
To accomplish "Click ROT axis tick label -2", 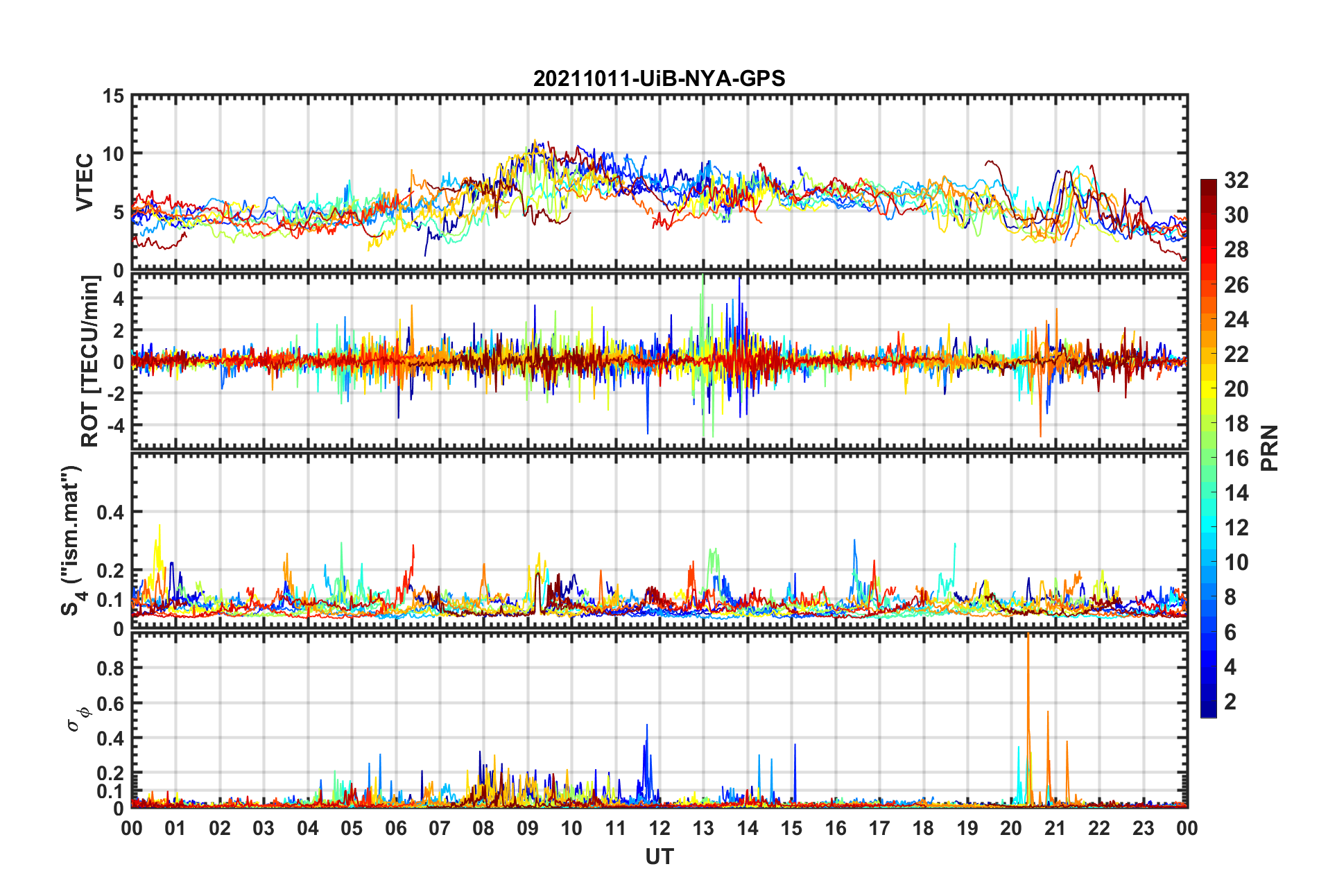I will point(114,393).
